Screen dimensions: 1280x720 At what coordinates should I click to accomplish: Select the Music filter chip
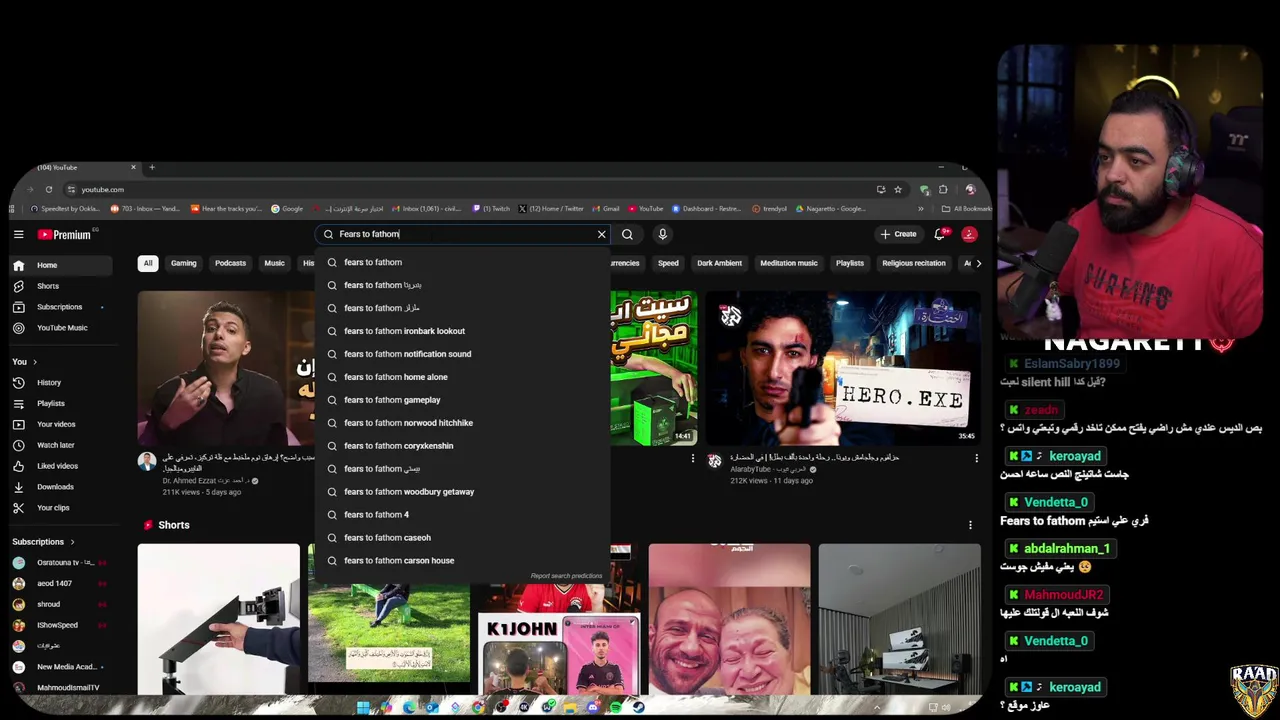click(x=274, y=263)
